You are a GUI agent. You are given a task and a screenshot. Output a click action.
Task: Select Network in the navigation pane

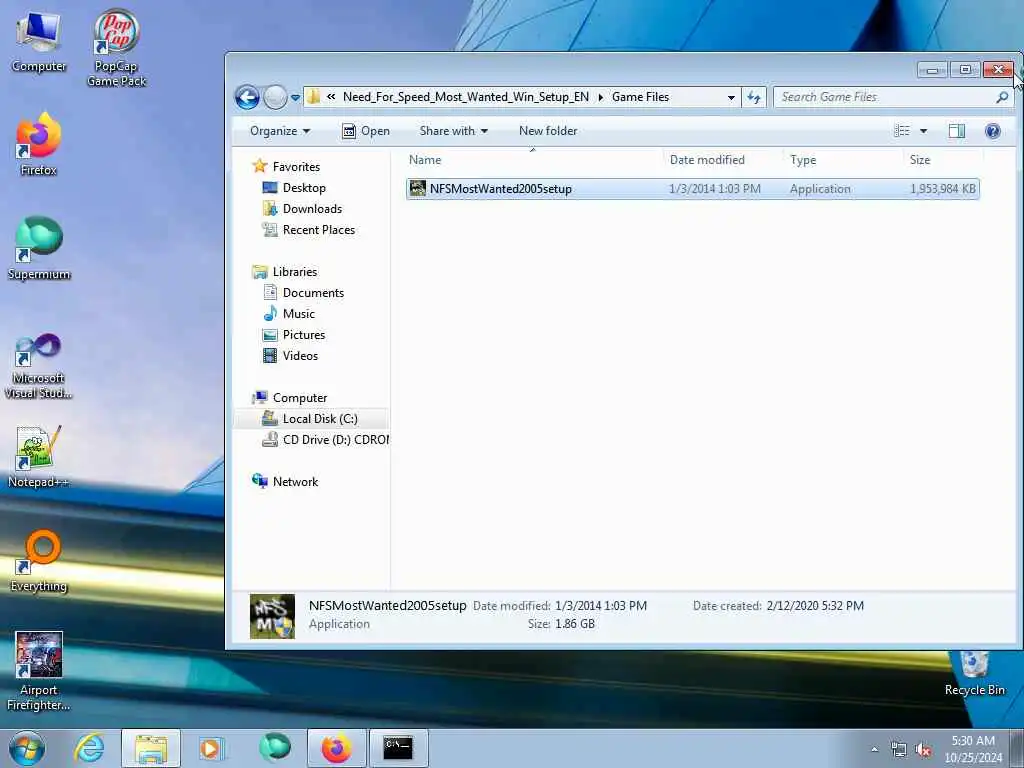[295, 482]
